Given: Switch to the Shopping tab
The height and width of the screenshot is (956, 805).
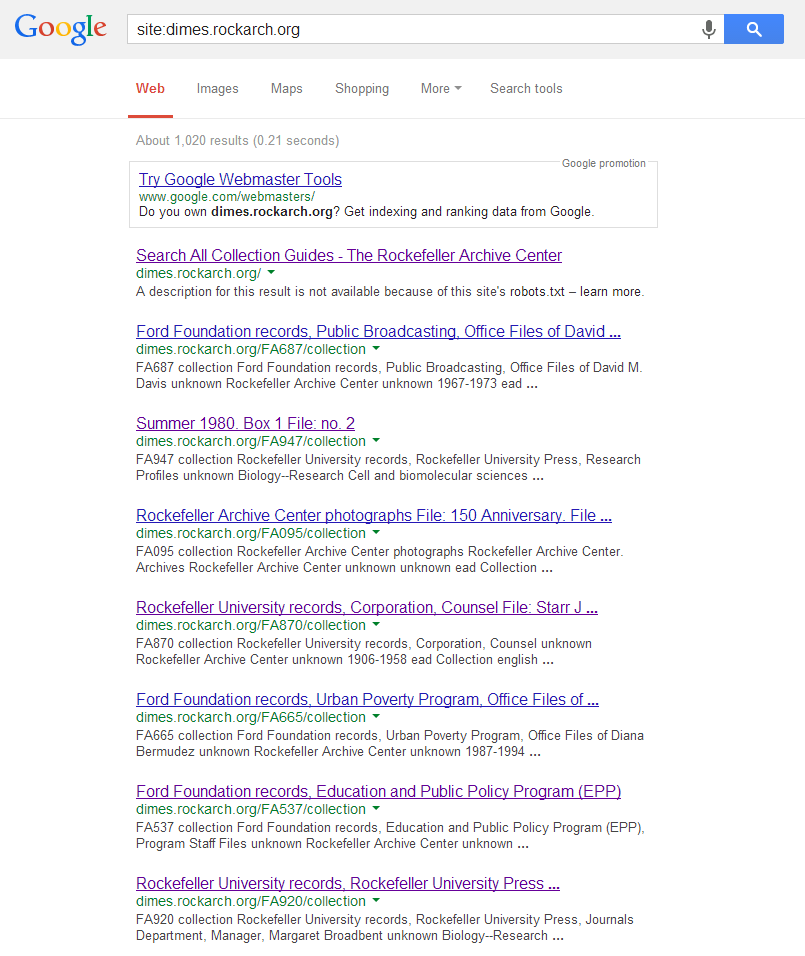Looking at the screenshot, I should (x=362, y=88).
